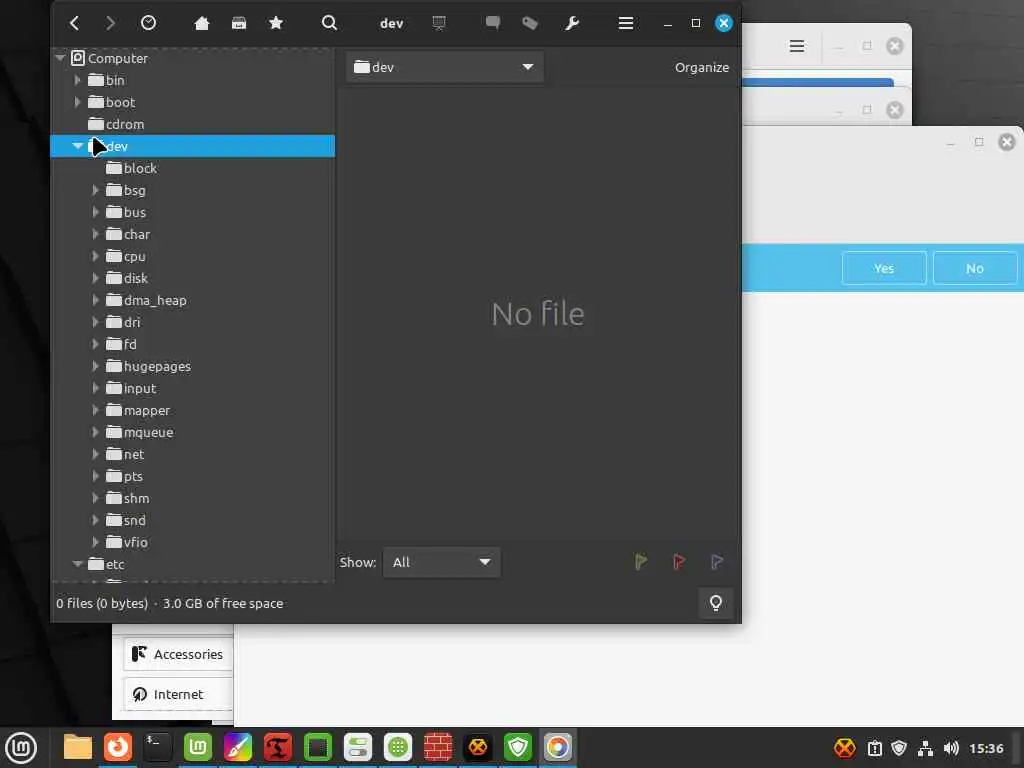
Task: Open the Linux Mint start menu
Action: [x=21, y=748]
